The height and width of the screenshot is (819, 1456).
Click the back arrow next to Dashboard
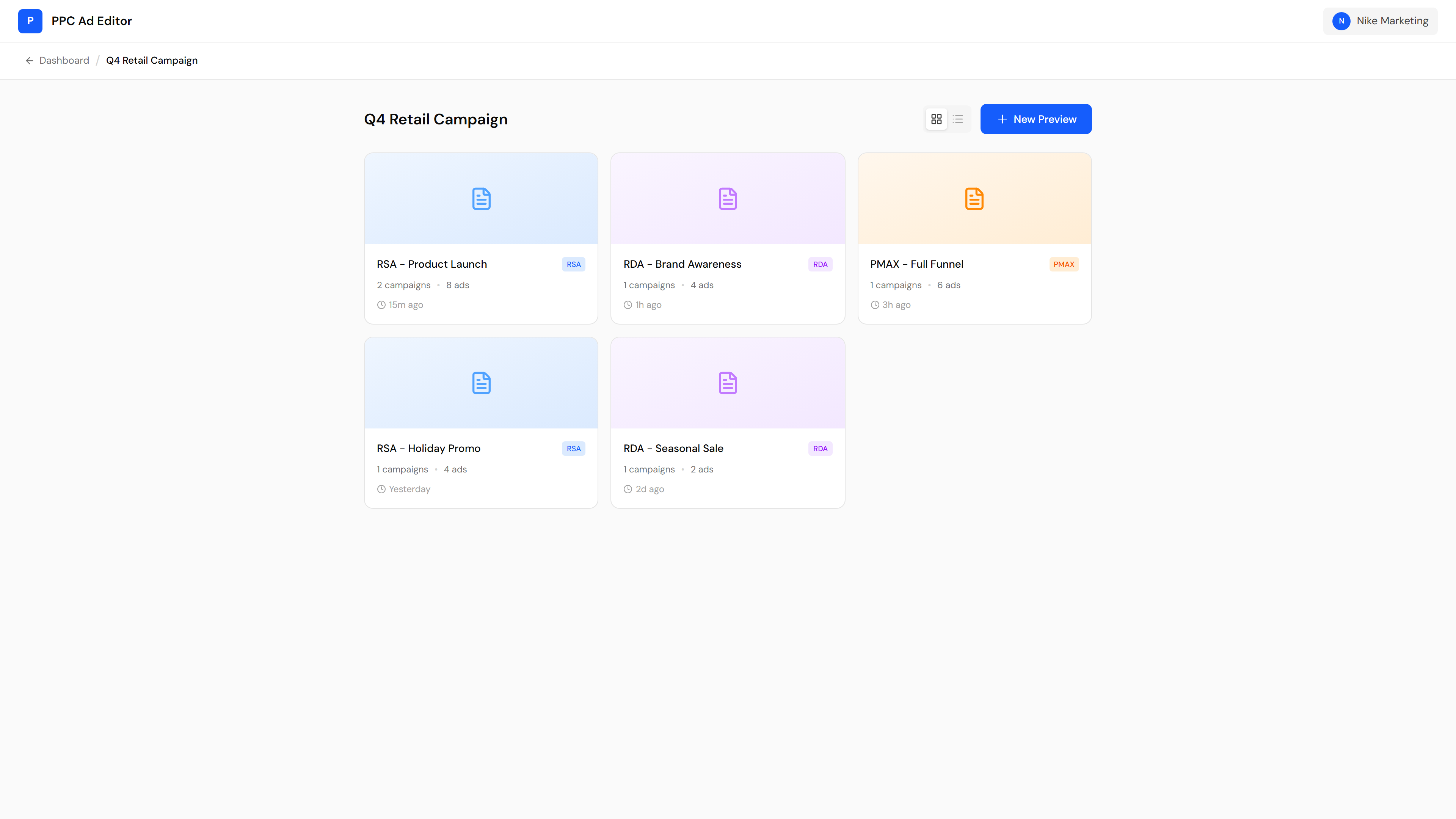(x=30, y=61)
